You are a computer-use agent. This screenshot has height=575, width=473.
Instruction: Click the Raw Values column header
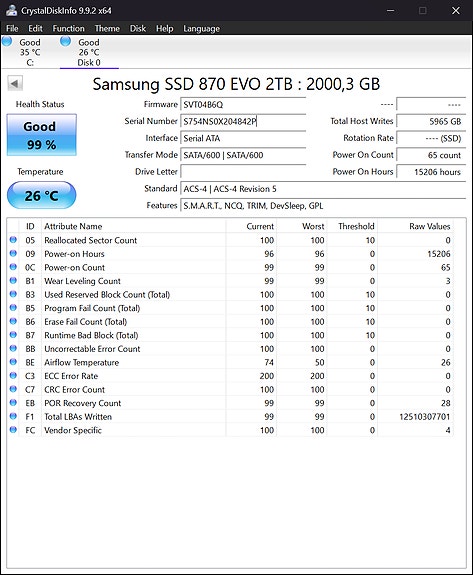click(415, 226)
